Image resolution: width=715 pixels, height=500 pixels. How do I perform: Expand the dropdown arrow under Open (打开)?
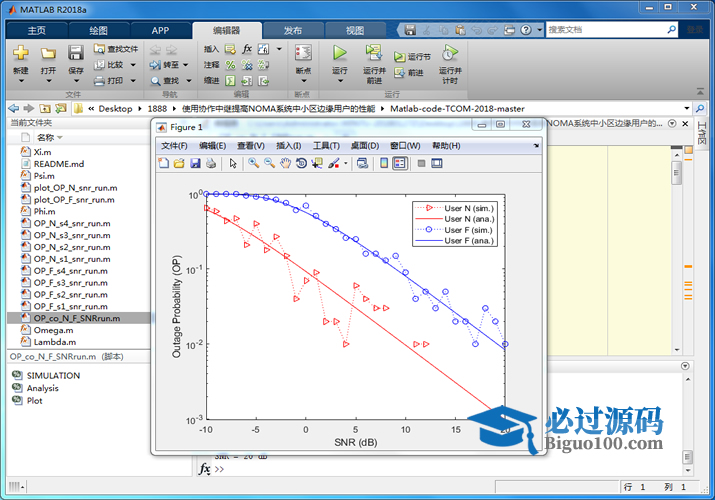point(48,81)
